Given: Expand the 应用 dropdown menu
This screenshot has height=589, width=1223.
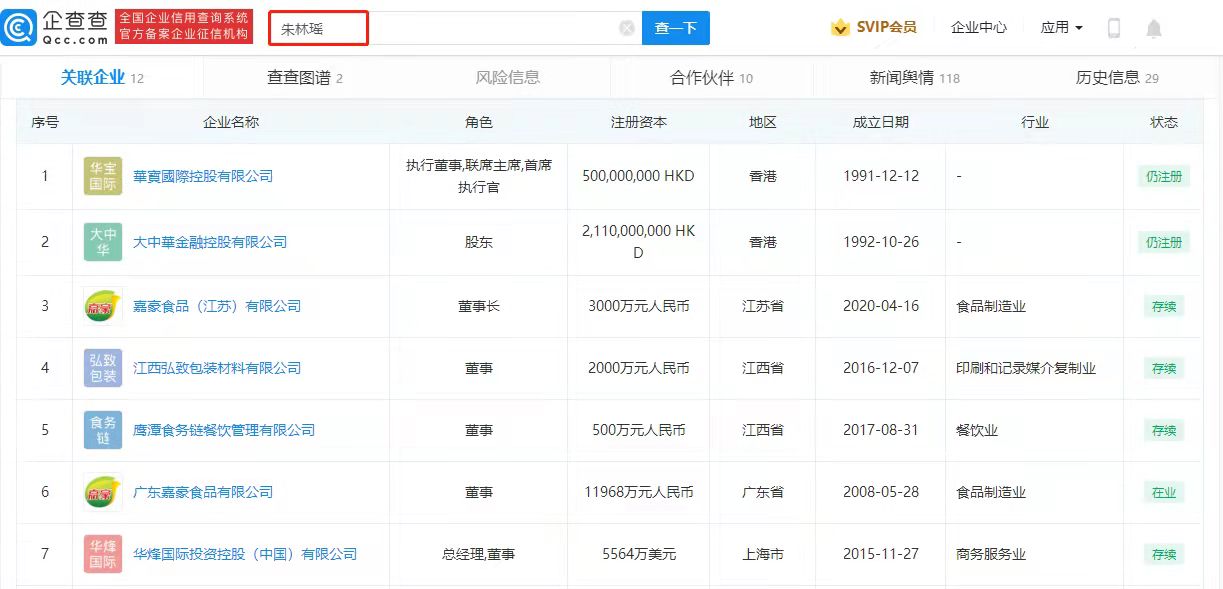Looking at the screenshot, I should 1062,28.
